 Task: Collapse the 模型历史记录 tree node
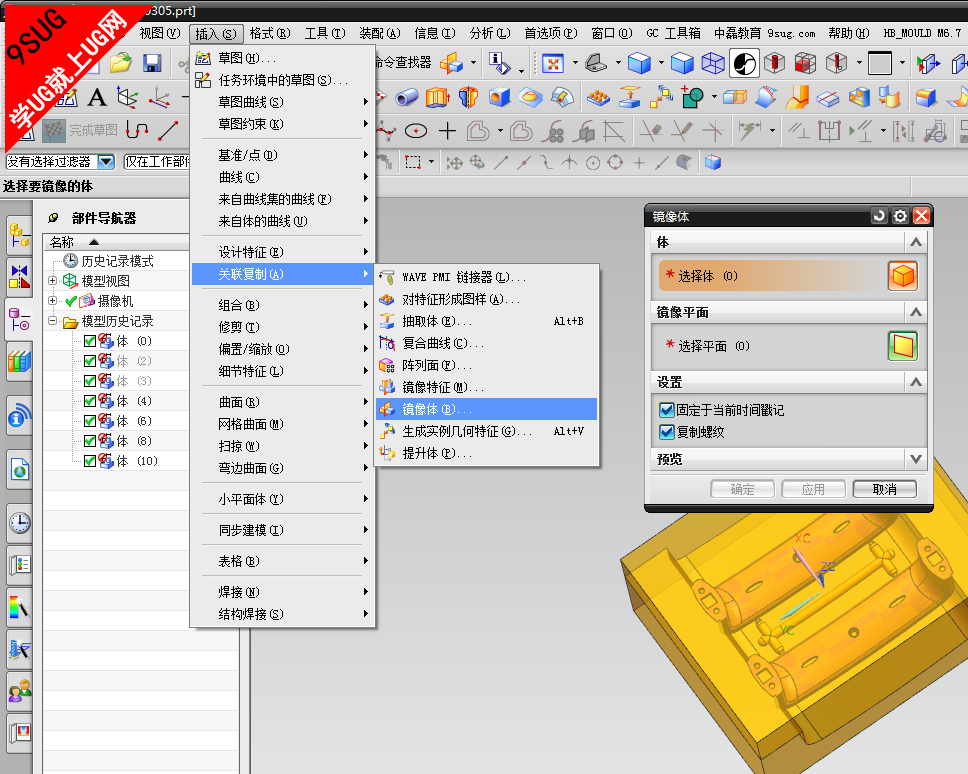(52, 321)
